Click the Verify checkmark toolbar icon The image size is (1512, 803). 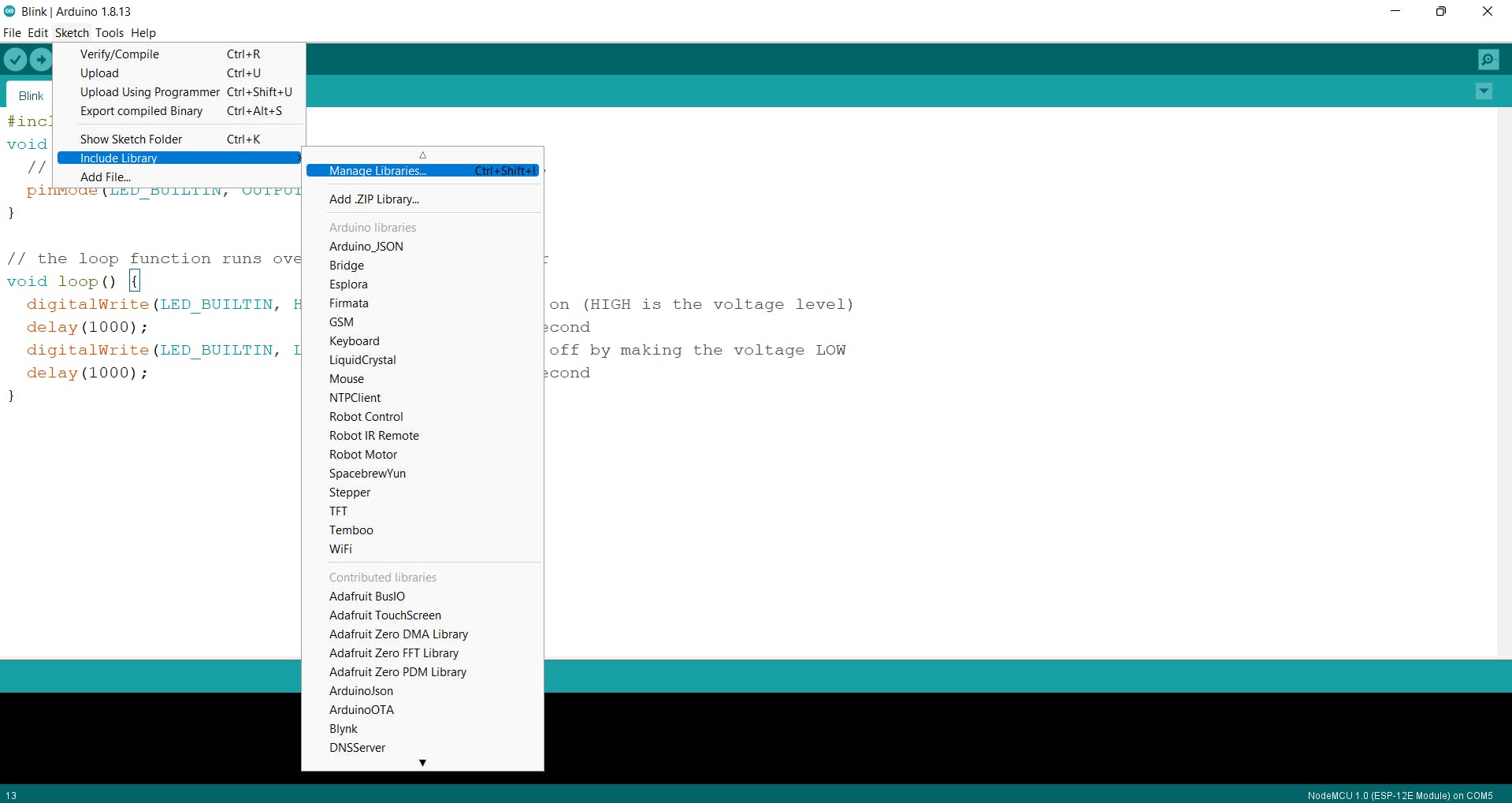[x=15, y=60]
